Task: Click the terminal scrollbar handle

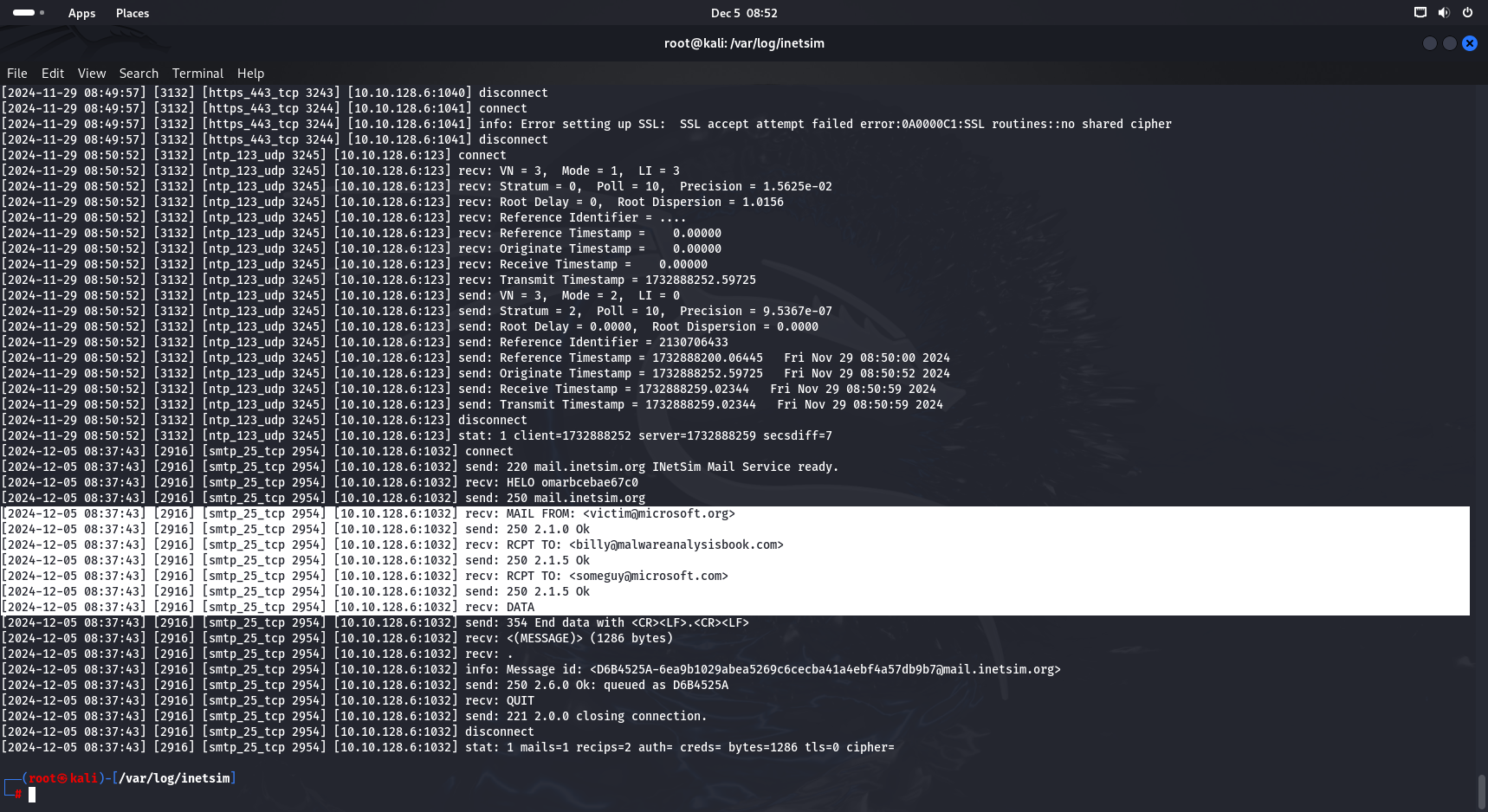Action: pyautogui.click(x=1481, y=790)
